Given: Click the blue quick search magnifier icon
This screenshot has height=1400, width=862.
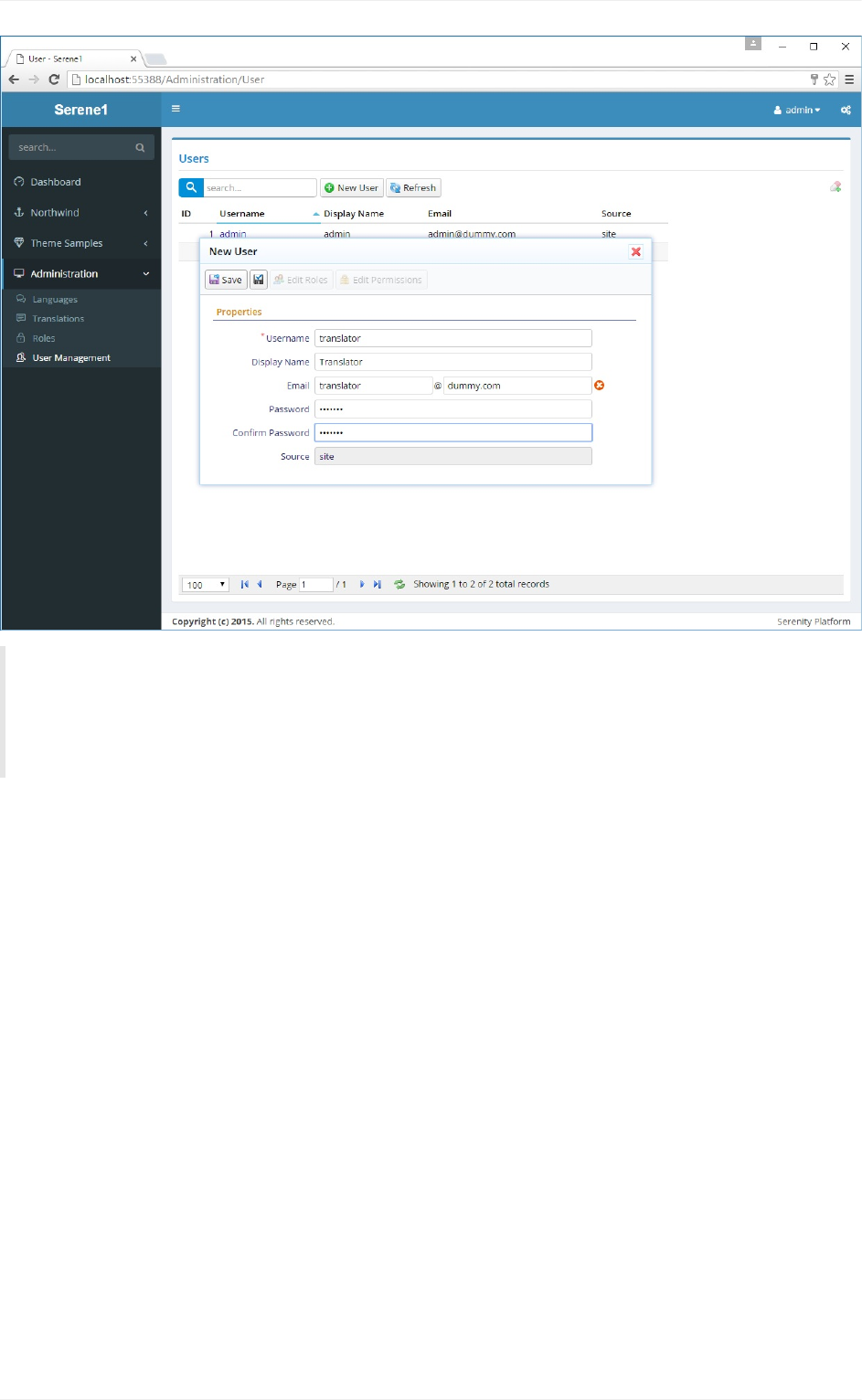Looking at the screenshot, I should (x=191, y=187).
